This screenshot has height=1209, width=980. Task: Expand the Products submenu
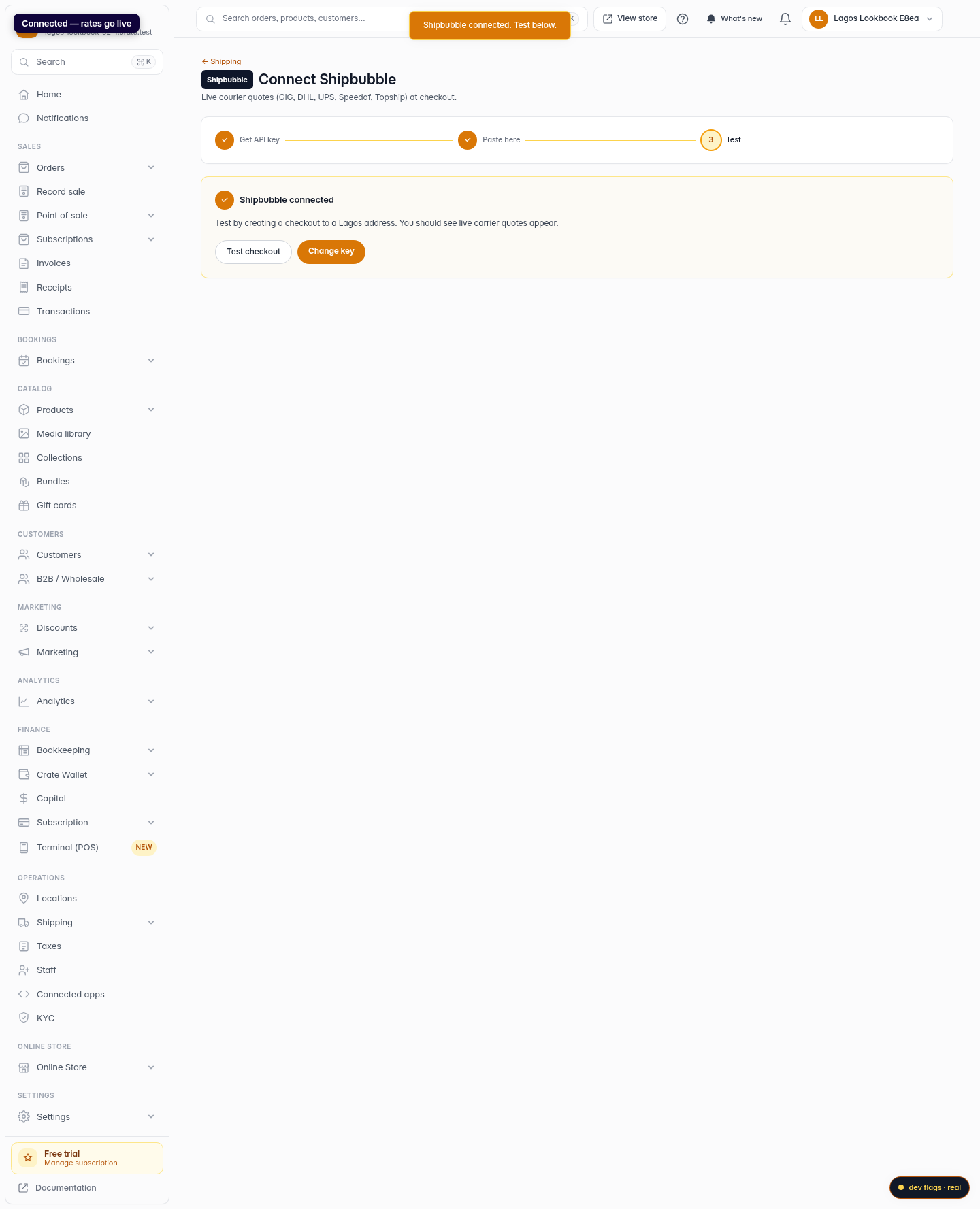point(151,410)
